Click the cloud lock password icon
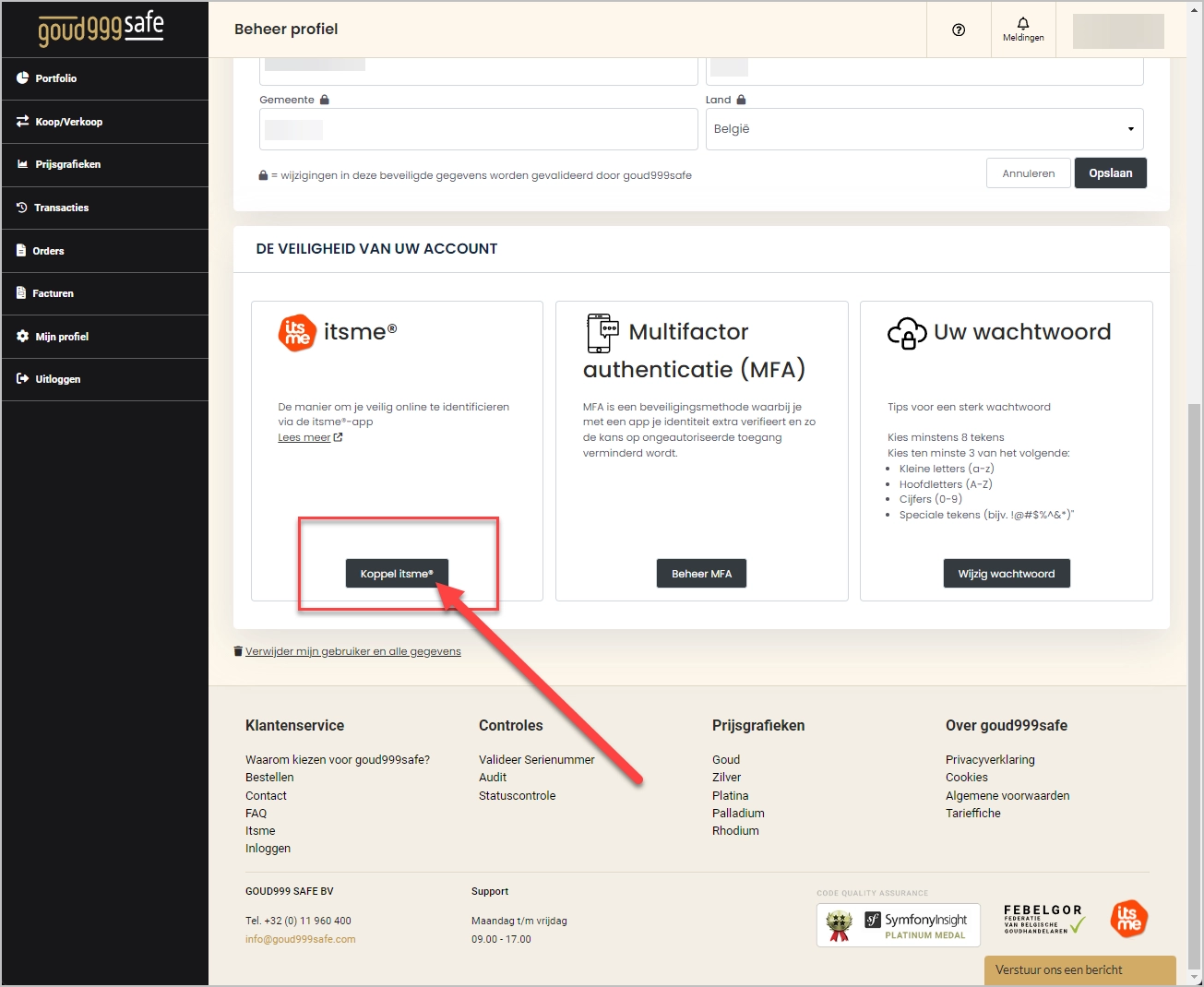The image size is (1204, 987). tap(907, 333)
